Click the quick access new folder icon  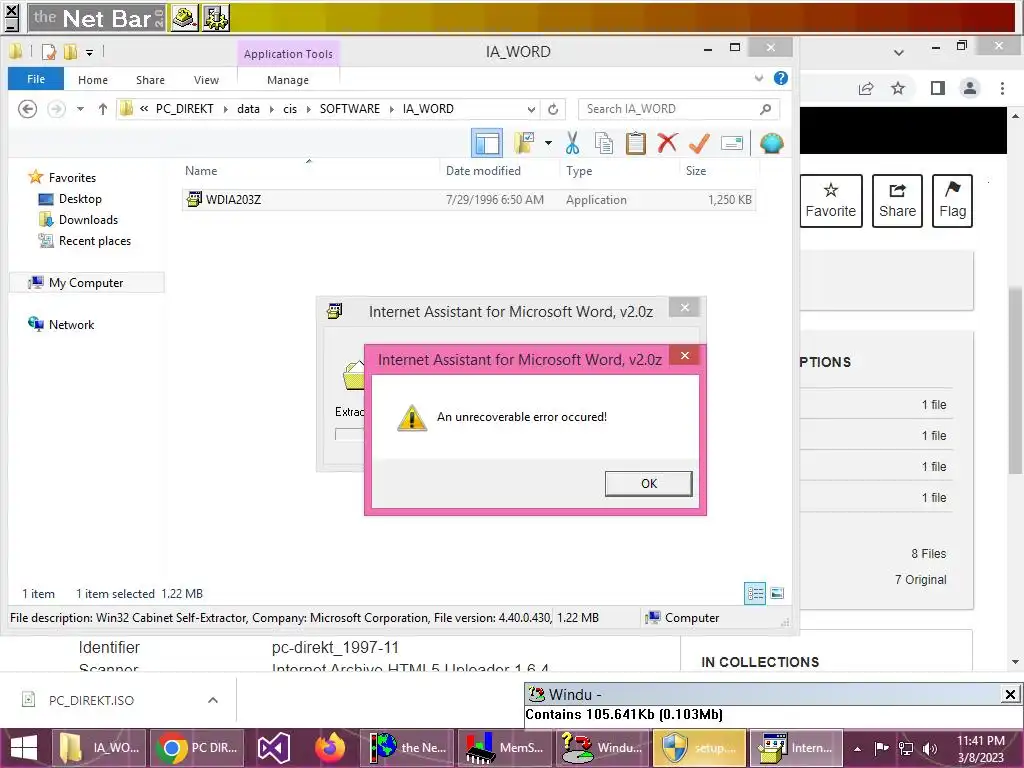point(70,52)
